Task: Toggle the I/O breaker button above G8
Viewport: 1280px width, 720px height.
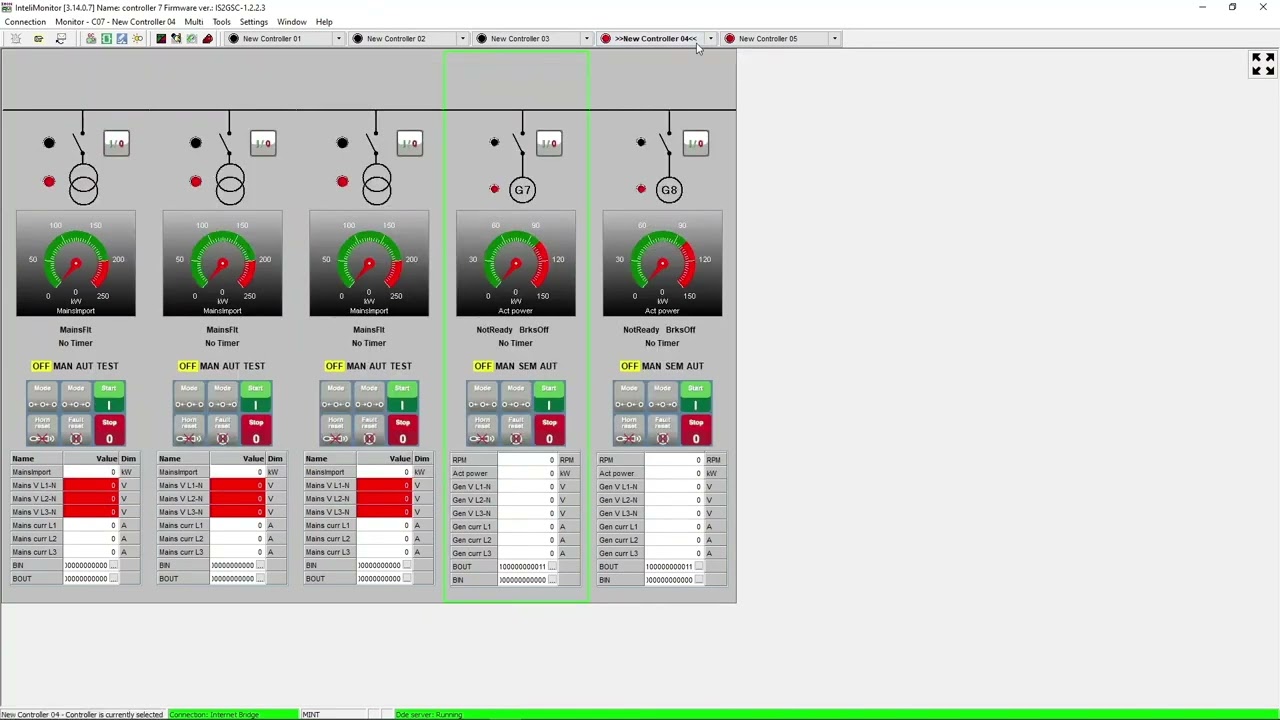Action: 696,143
